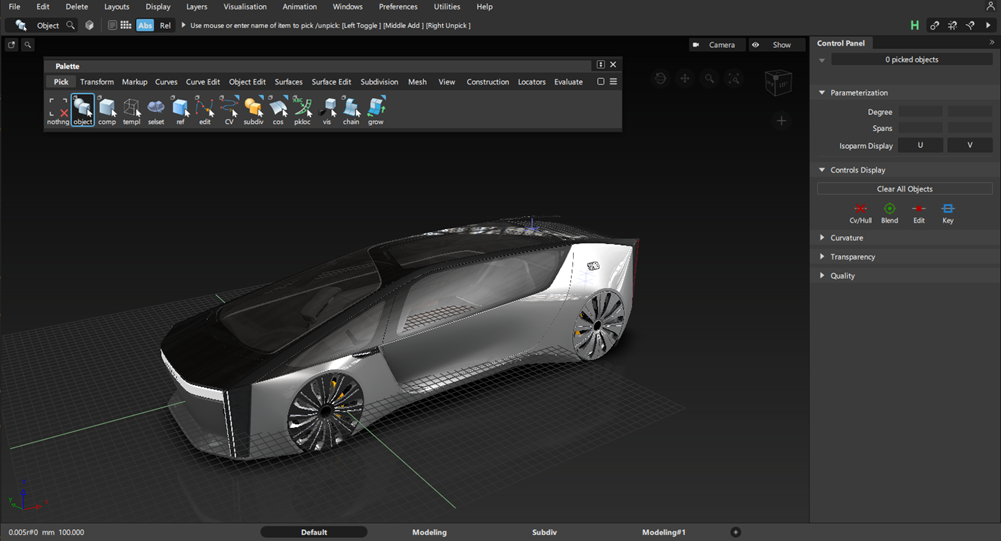
Task: Click the Degree input field
Action: point(920,112)
